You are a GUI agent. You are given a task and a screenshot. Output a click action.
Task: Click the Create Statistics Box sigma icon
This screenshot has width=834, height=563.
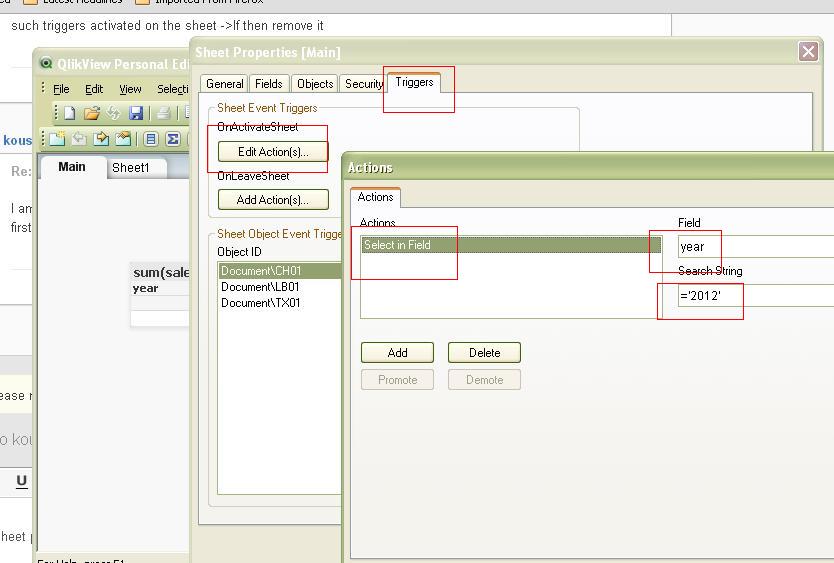(172, 139)
